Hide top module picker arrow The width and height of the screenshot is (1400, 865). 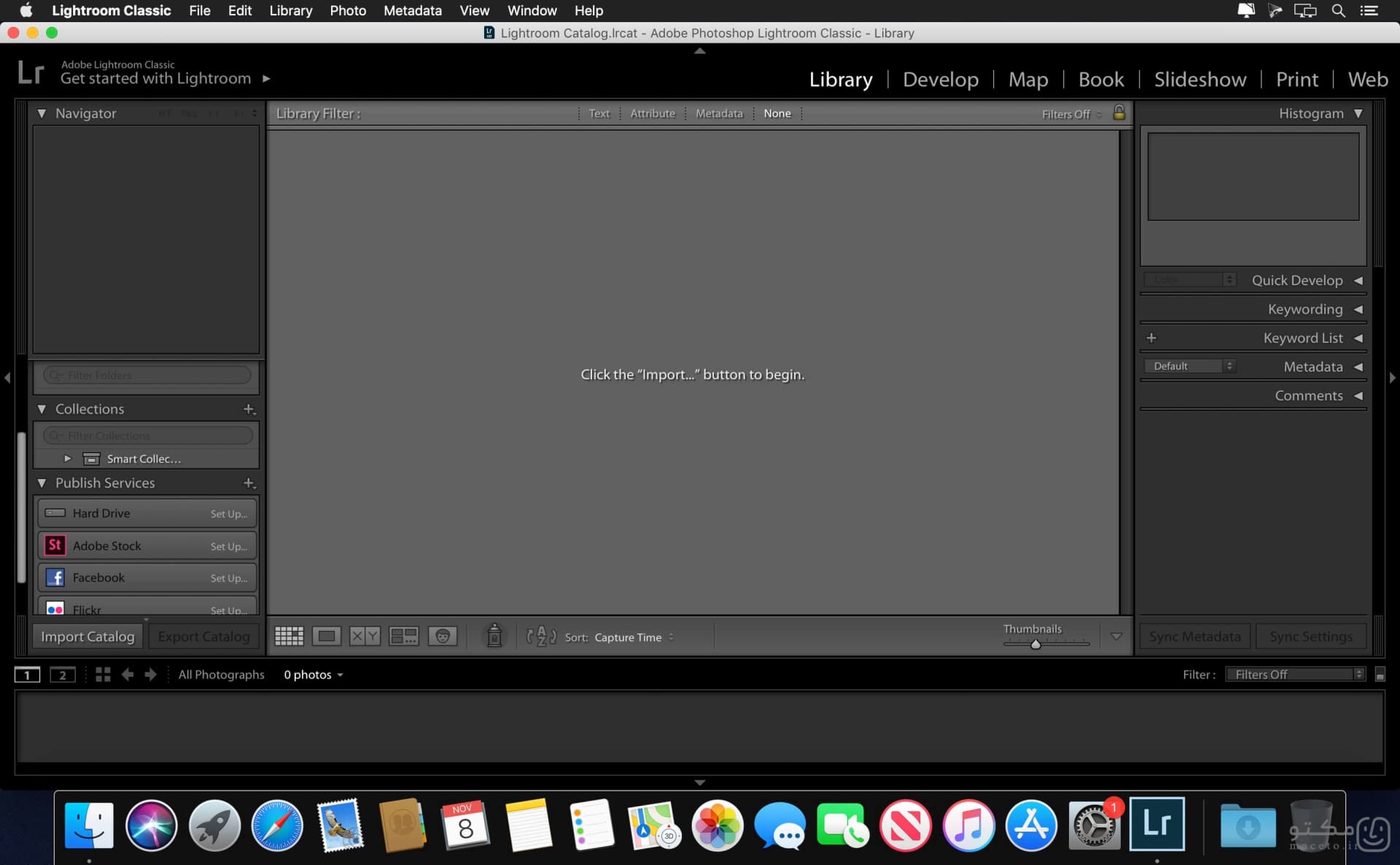tap(700, 51)
